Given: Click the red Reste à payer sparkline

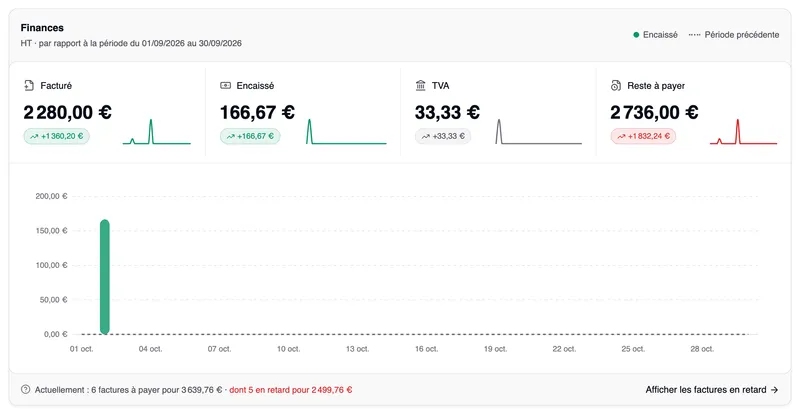Looking at the screenshot, I should click(743, 132).
